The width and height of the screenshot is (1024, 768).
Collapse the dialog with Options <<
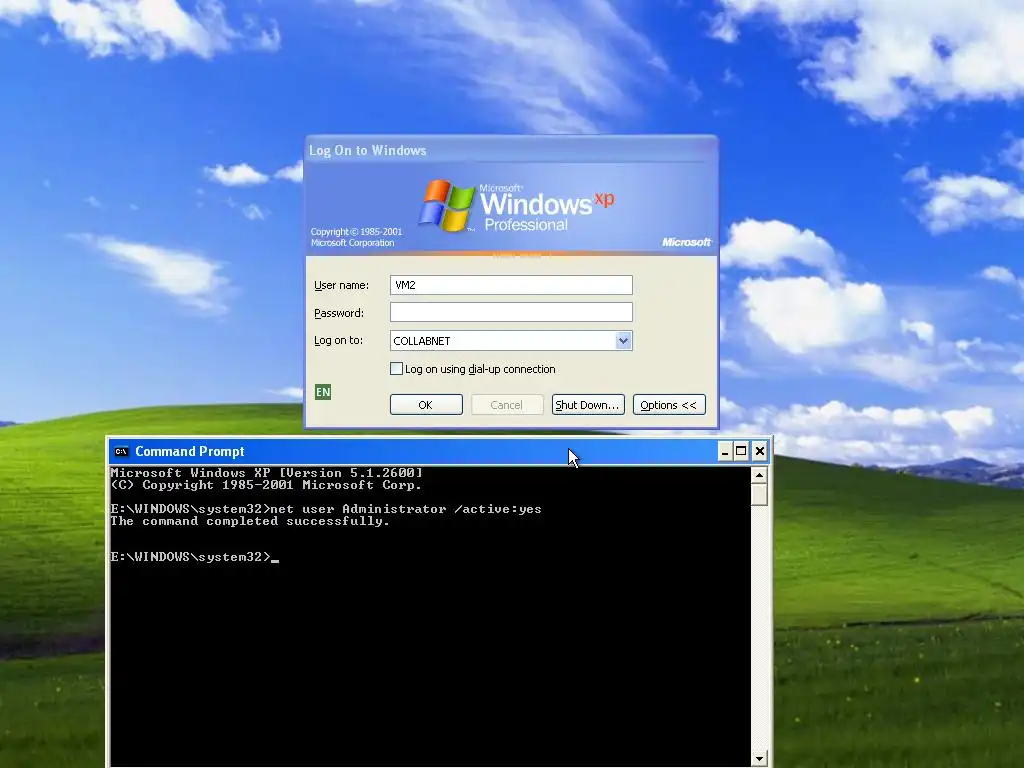[669, 405]
